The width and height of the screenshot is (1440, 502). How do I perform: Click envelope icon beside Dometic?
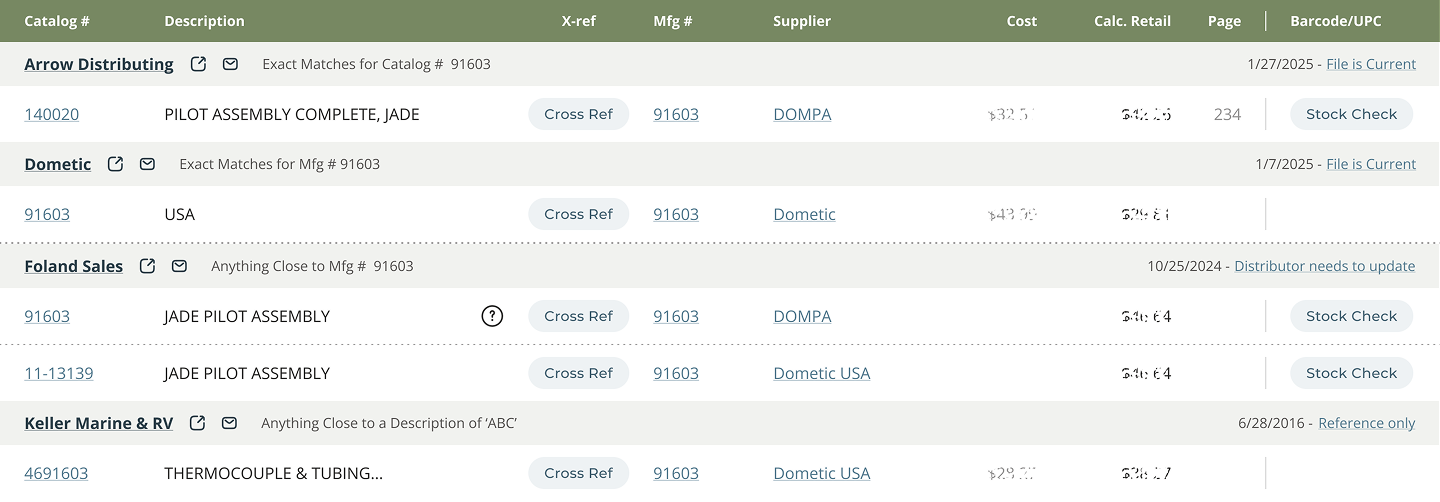(147, 164)
